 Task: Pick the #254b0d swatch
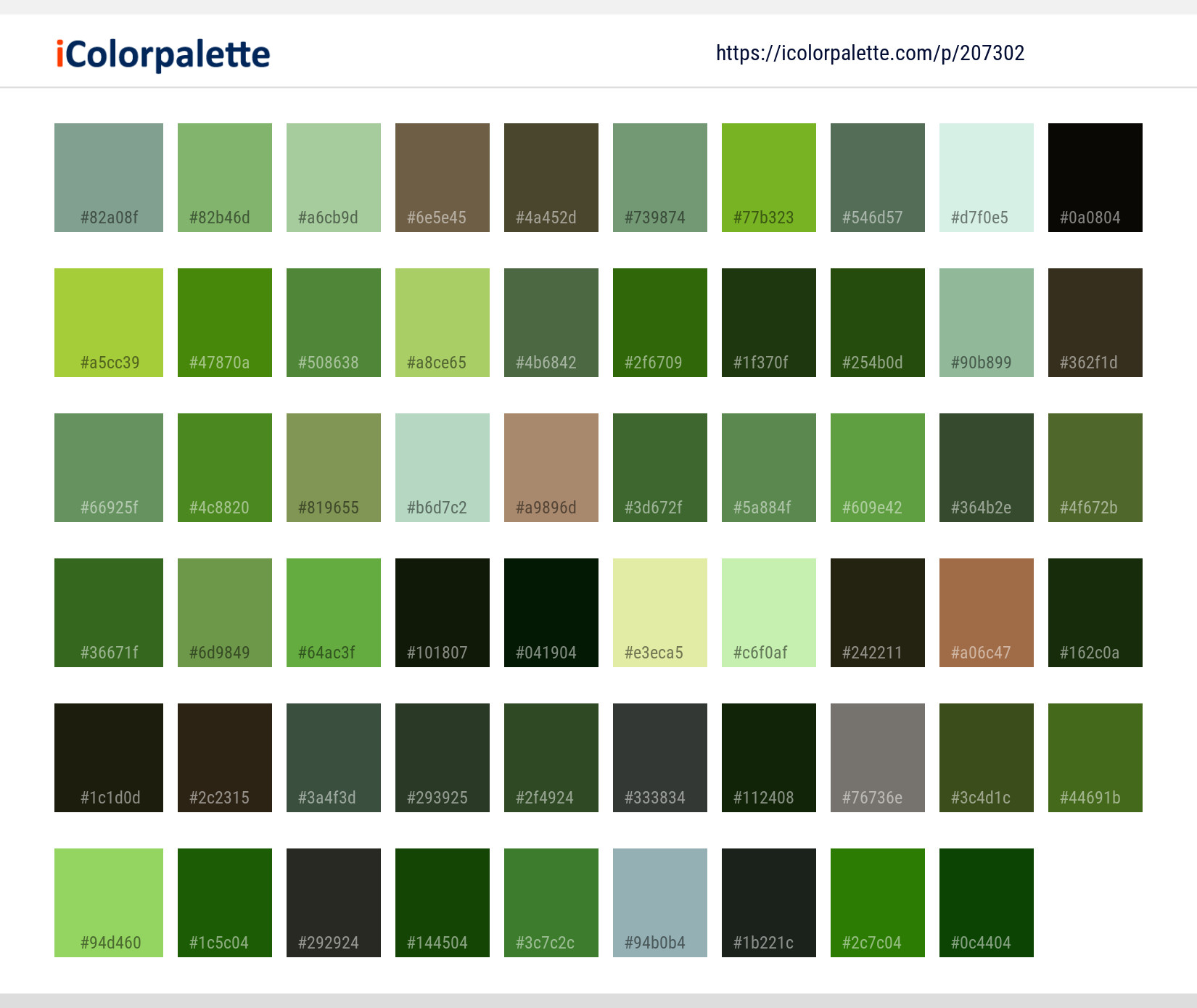point(878,323)
